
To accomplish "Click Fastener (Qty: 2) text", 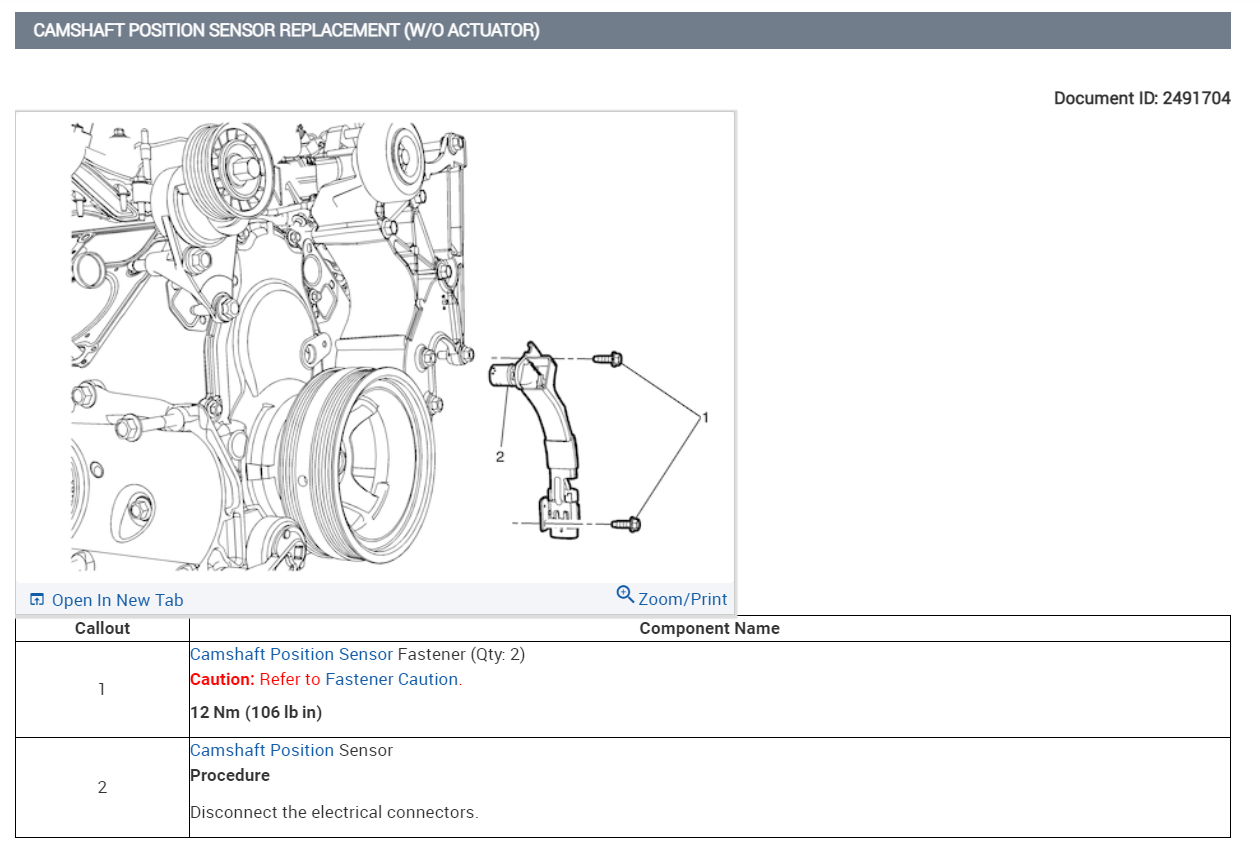I will (x=461, y=654).
